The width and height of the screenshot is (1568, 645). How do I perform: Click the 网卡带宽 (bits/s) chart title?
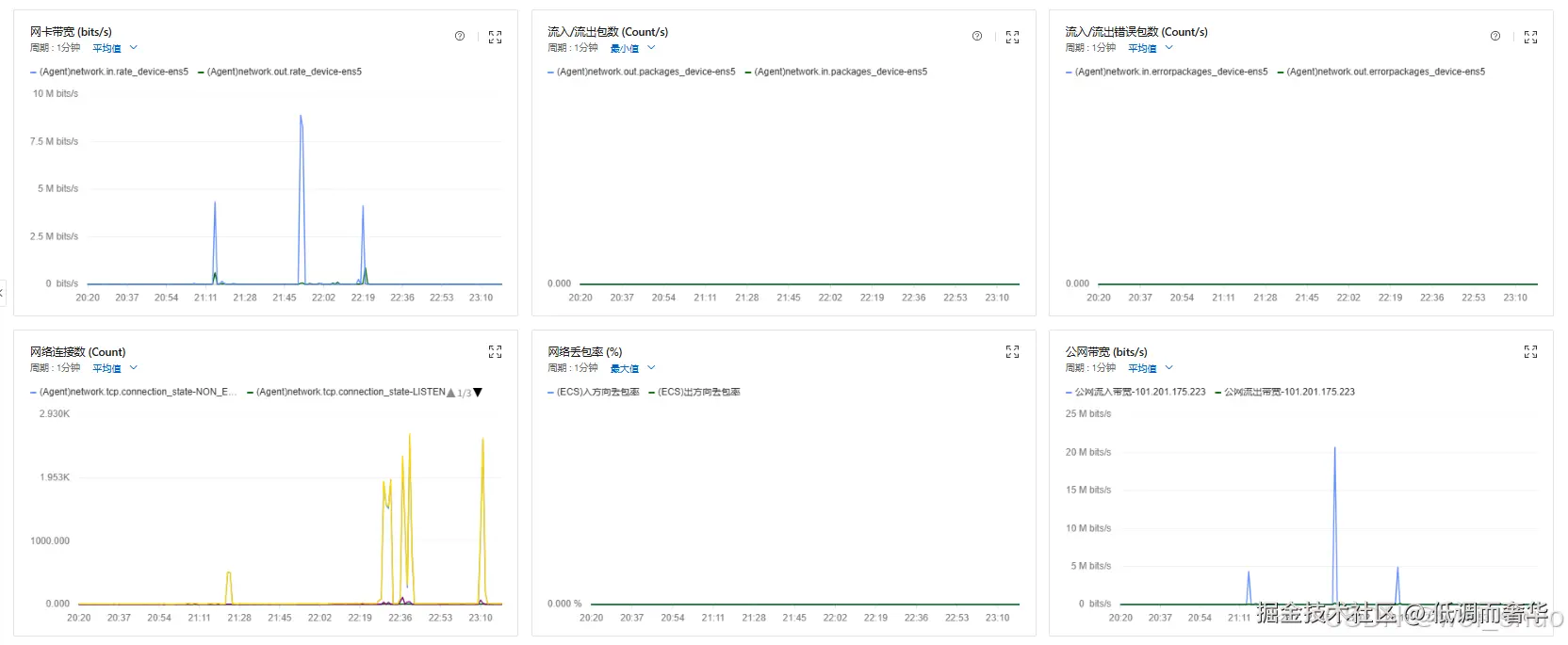[71, 32]
